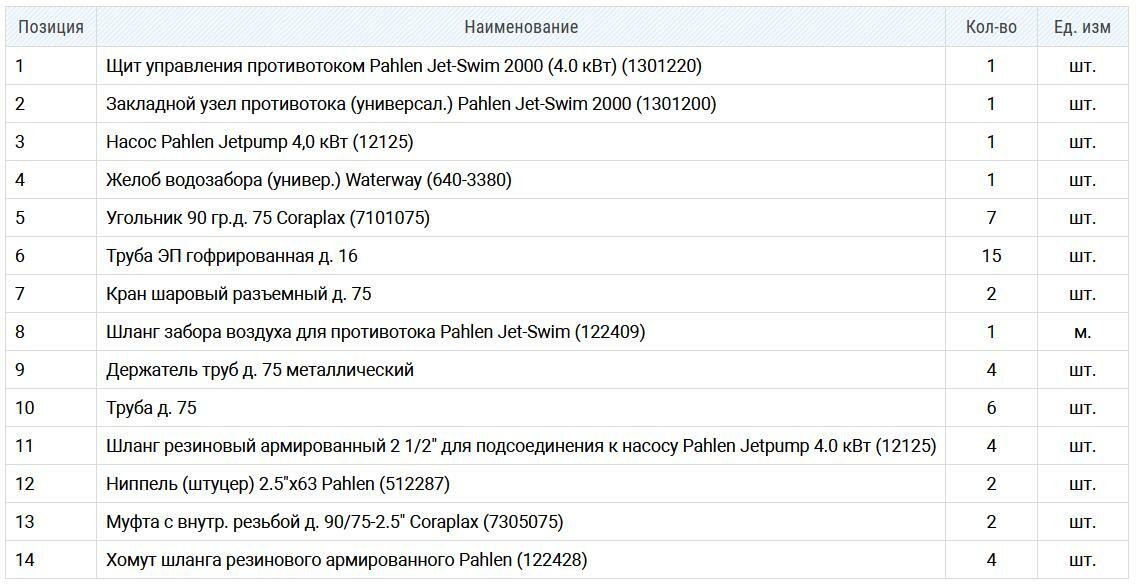
Task: Click Насос Pahlen Jetpump 4,0 кВт item
Action: pos(260,142)
